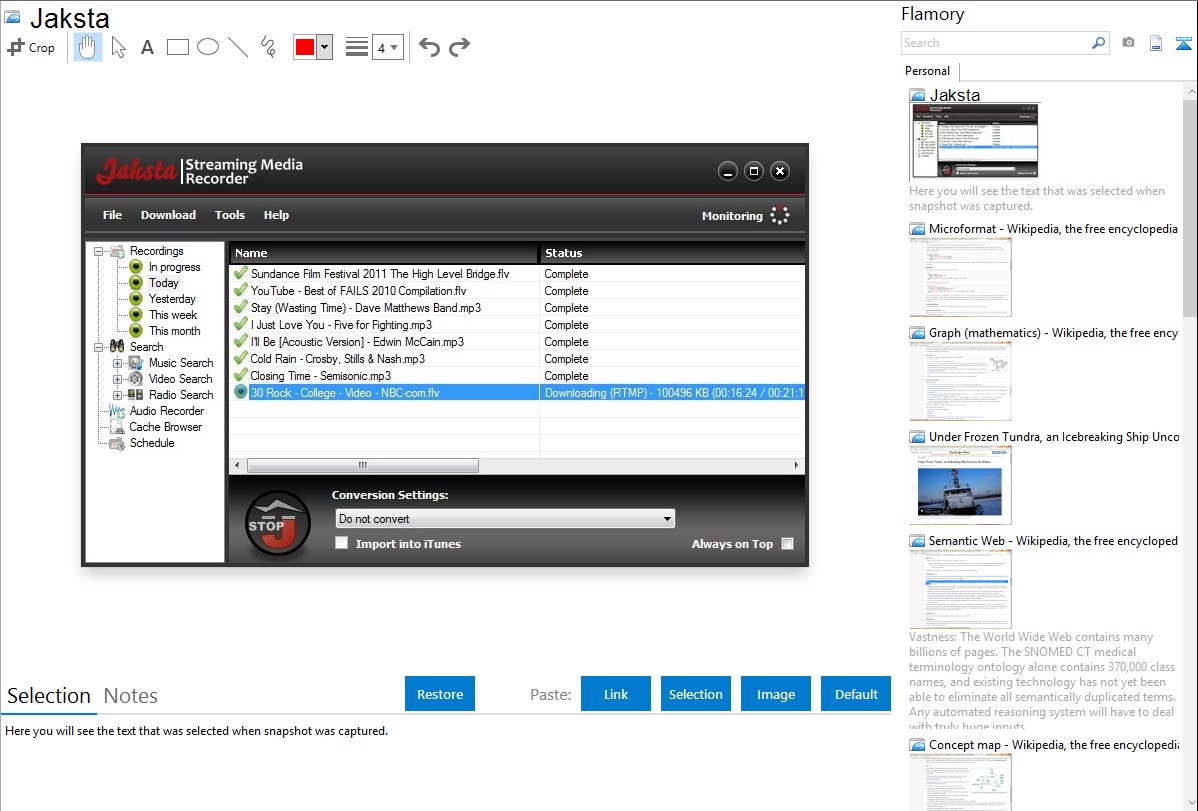Open the color swatch dropdown arrow
The image size is (1198, 811).
(325, 47)
